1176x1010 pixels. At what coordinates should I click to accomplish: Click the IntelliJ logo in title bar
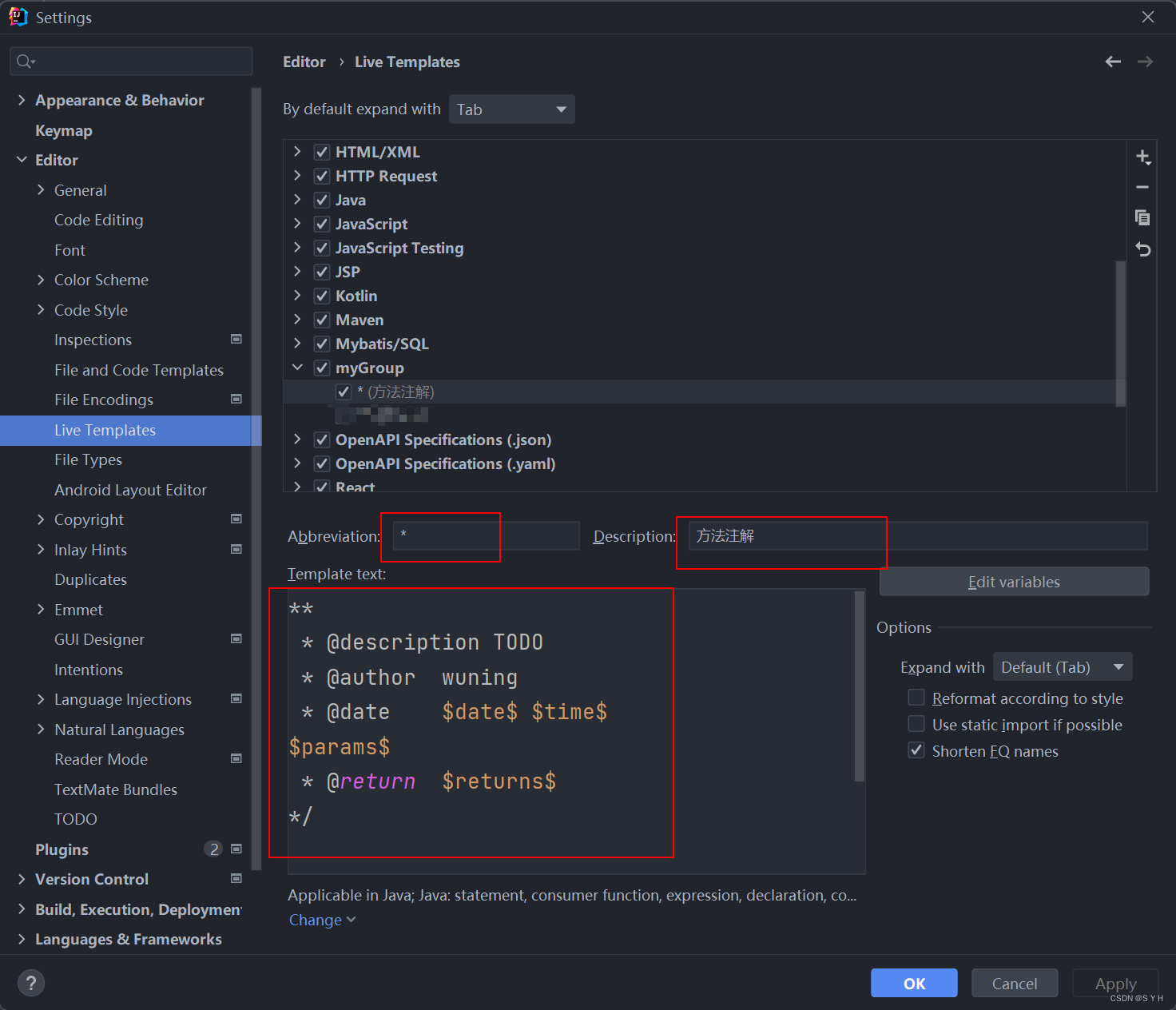[18, 17]
